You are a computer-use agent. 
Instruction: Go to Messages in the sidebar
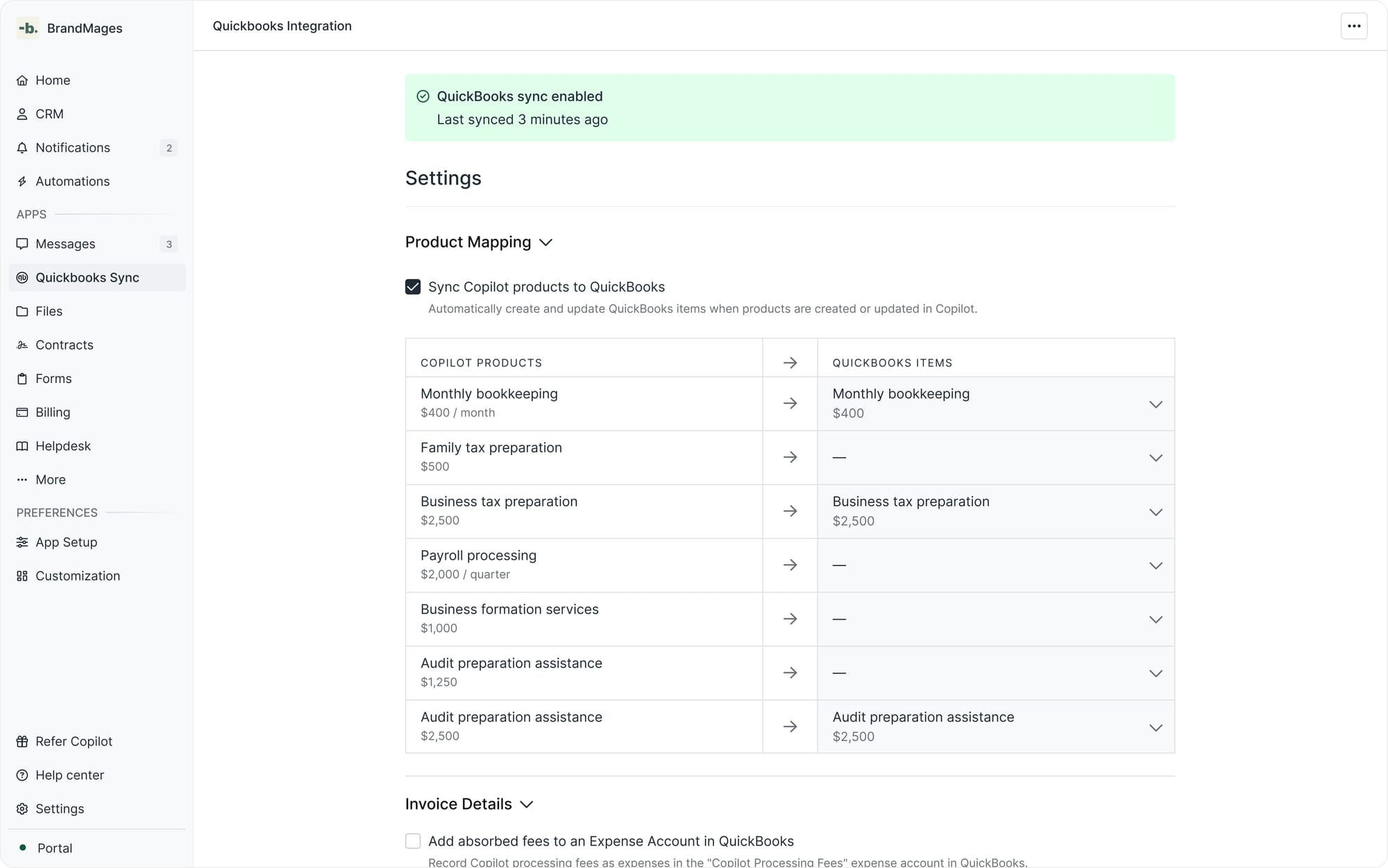pos(65,244)
